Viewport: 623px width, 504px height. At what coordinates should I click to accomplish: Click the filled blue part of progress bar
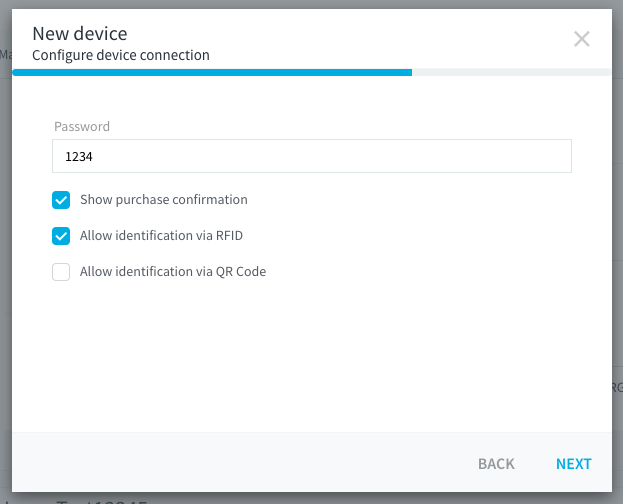tap(212, 72)
